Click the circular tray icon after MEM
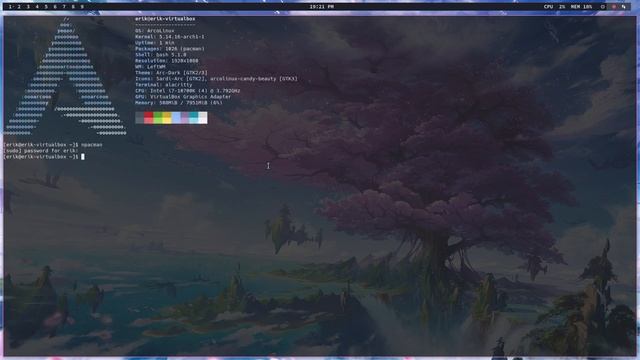 tap(602, 7)
